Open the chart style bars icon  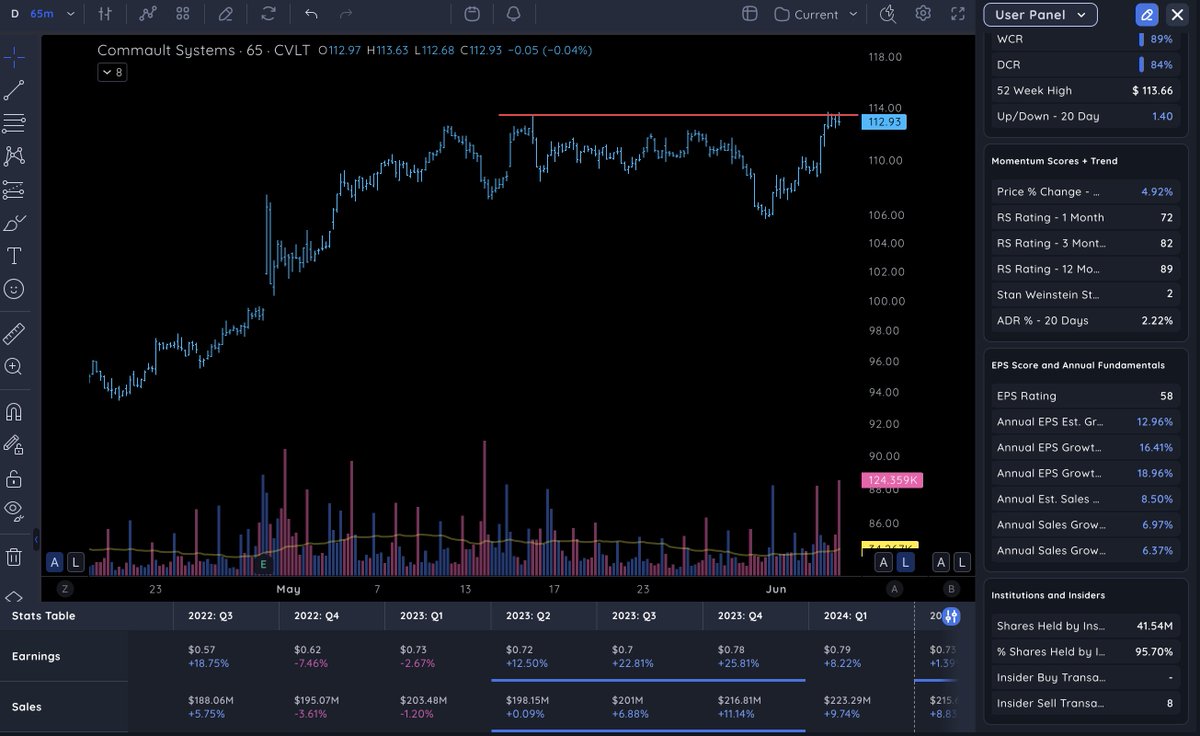pos(106,14)
